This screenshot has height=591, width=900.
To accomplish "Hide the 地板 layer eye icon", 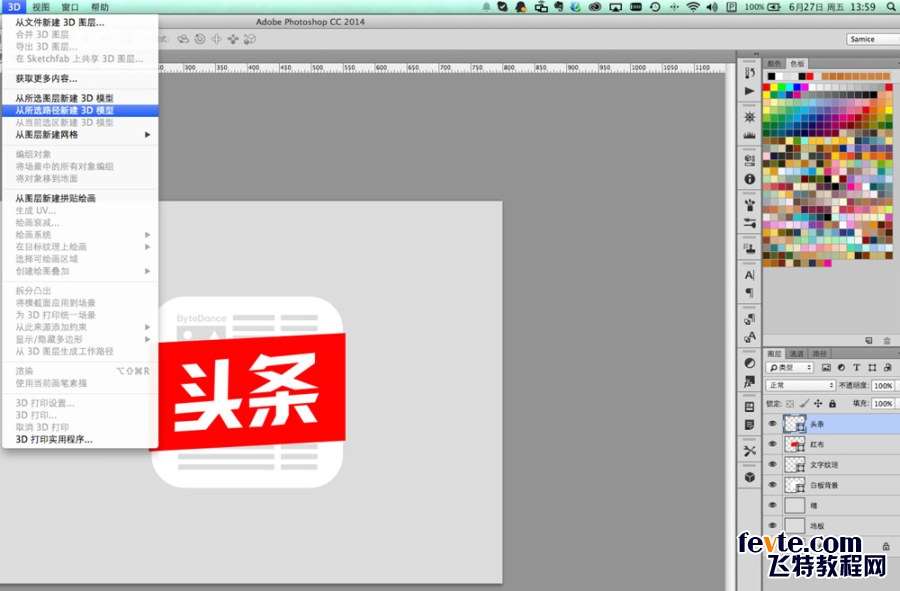I will click(x=773, y=525).
